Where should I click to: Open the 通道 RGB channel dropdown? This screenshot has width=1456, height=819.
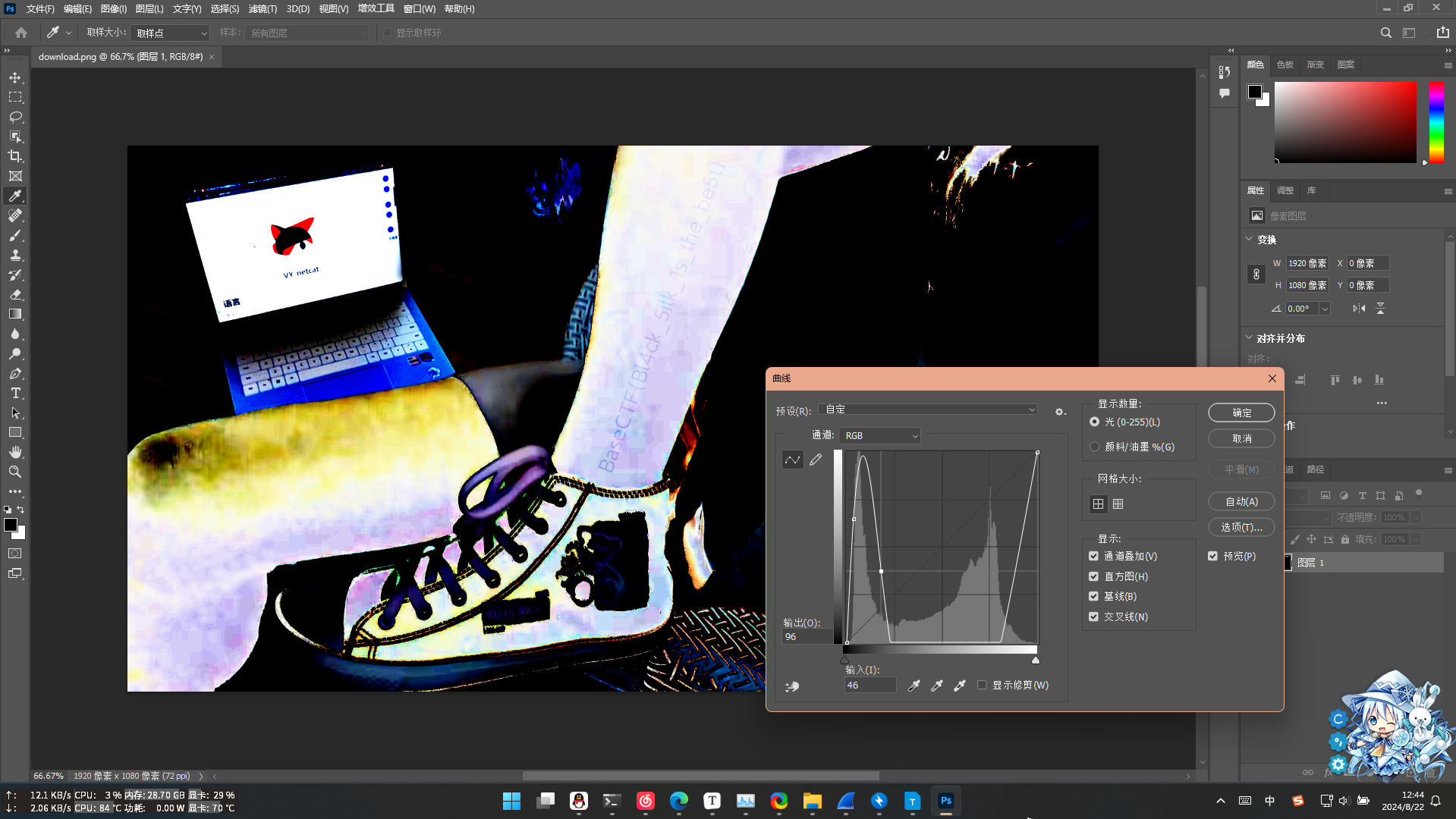coord(880,435)
